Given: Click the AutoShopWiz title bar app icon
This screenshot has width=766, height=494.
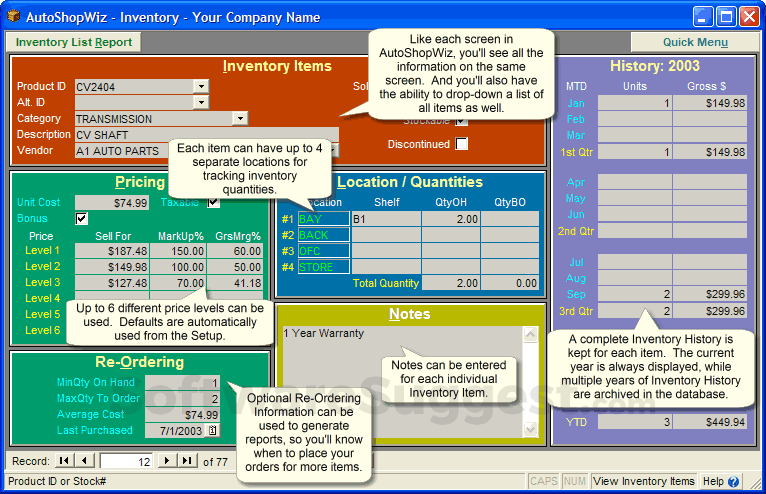Looking at the screenshot, I should click(x=13, y=17).
